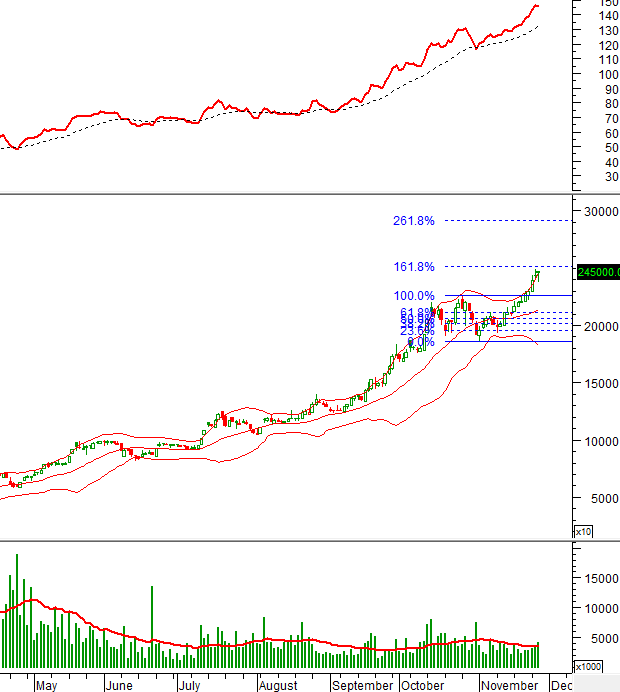Image resolution: width=620 pixels, height=692 pixels.
Task: Click the 261.8% Fibonacci level label
Action: (x=414, y=221)
